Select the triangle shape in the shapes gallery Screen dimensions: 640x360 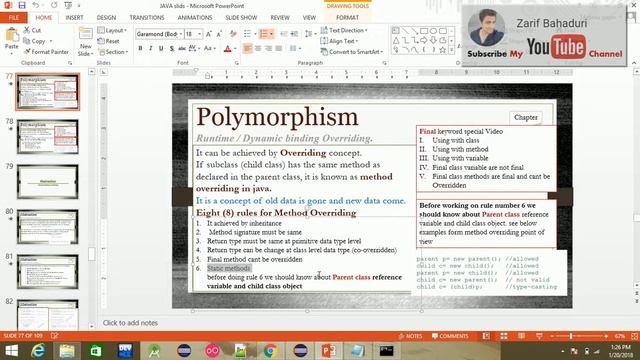(396, 40)
